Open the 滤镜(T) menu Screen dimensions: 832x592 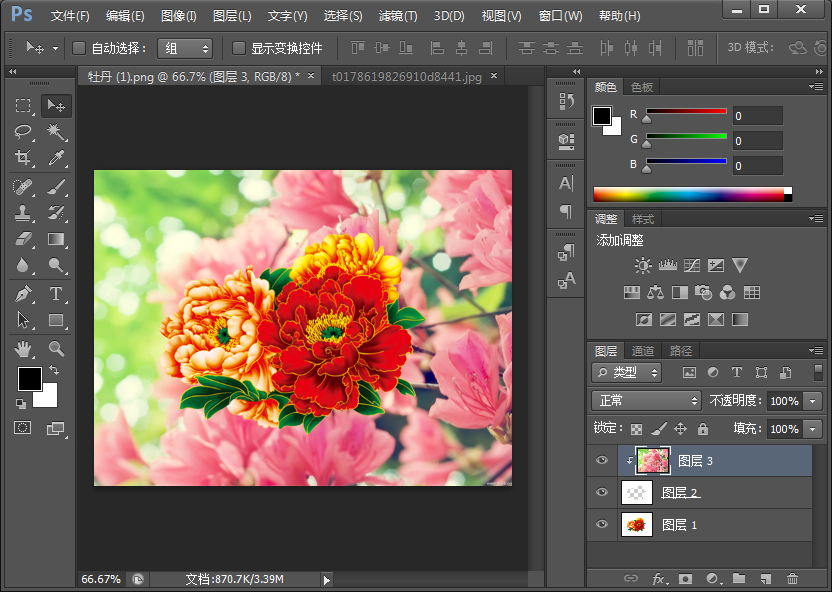tap(397, 16)
